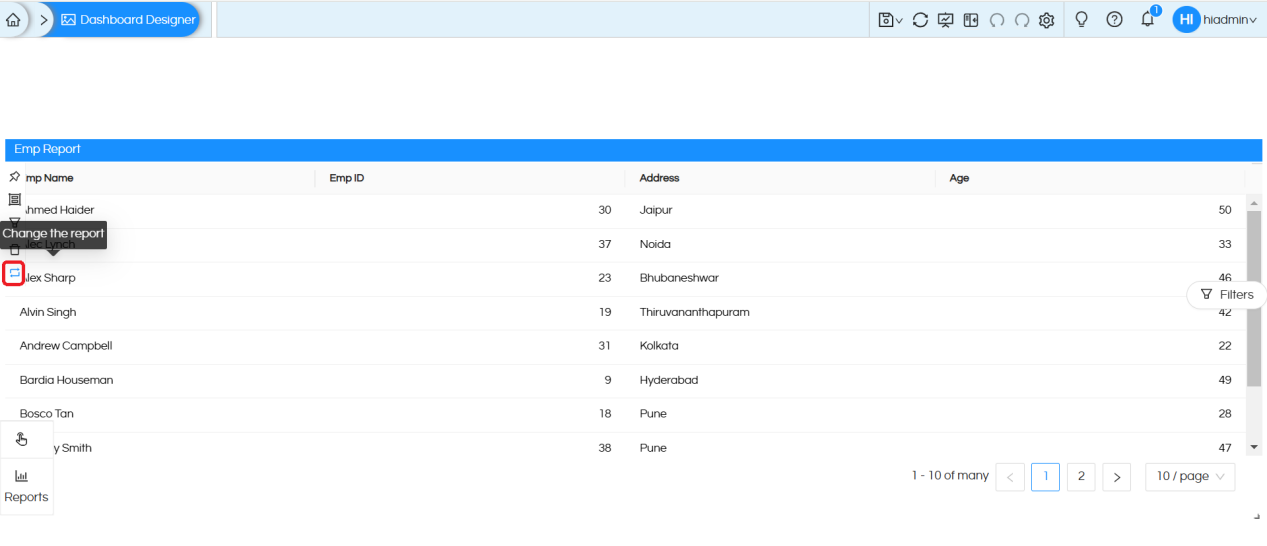Open the help question mark icon
This screenshot has height=546, width=1267.
tap(1115, 19)
